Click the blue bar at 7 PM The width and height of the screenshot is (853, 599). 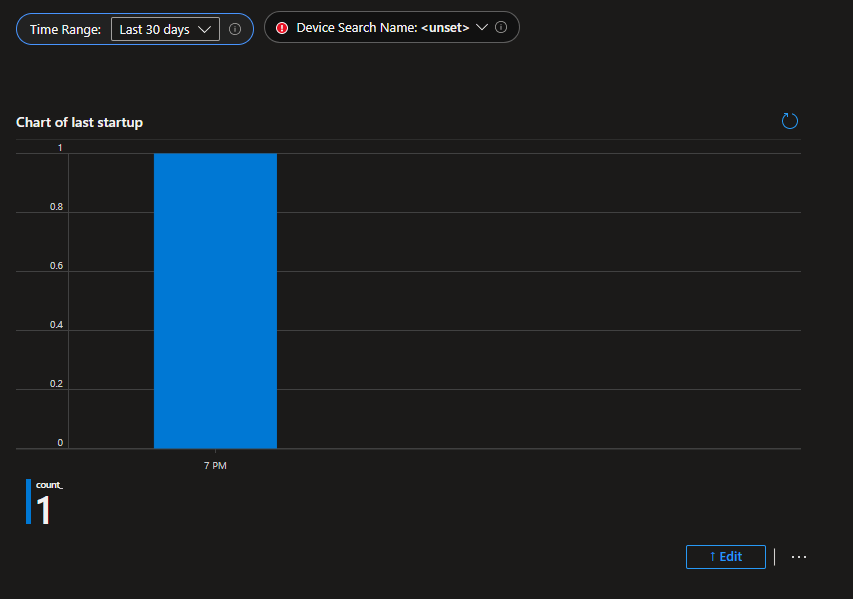click(215, 300)
